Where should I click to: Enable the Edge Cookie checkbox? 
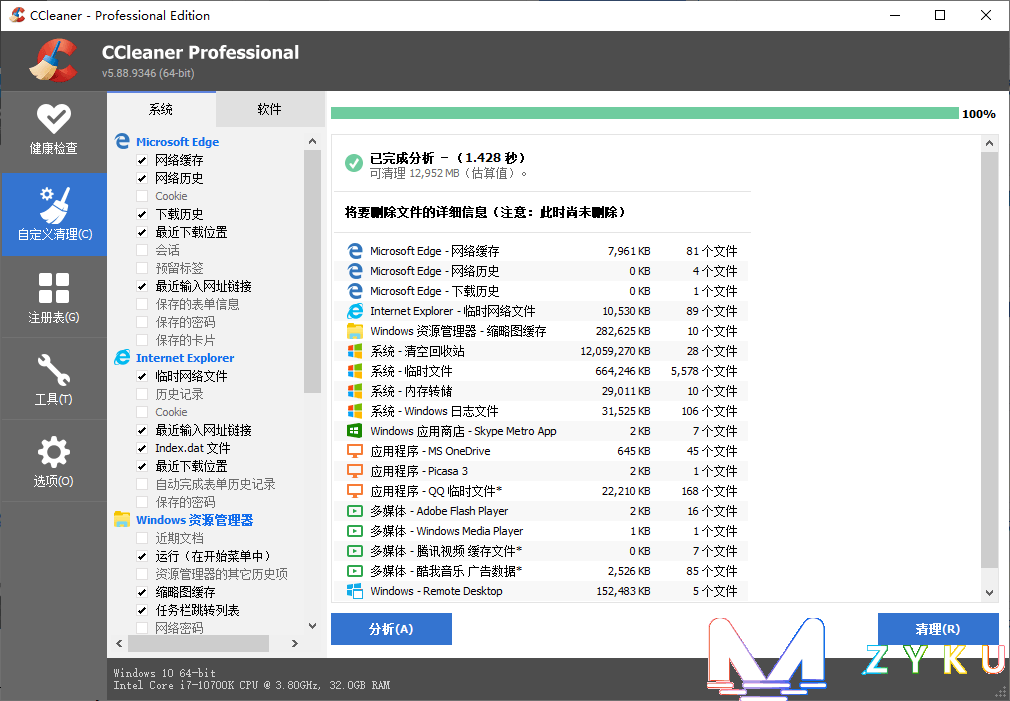click(142, 196)
